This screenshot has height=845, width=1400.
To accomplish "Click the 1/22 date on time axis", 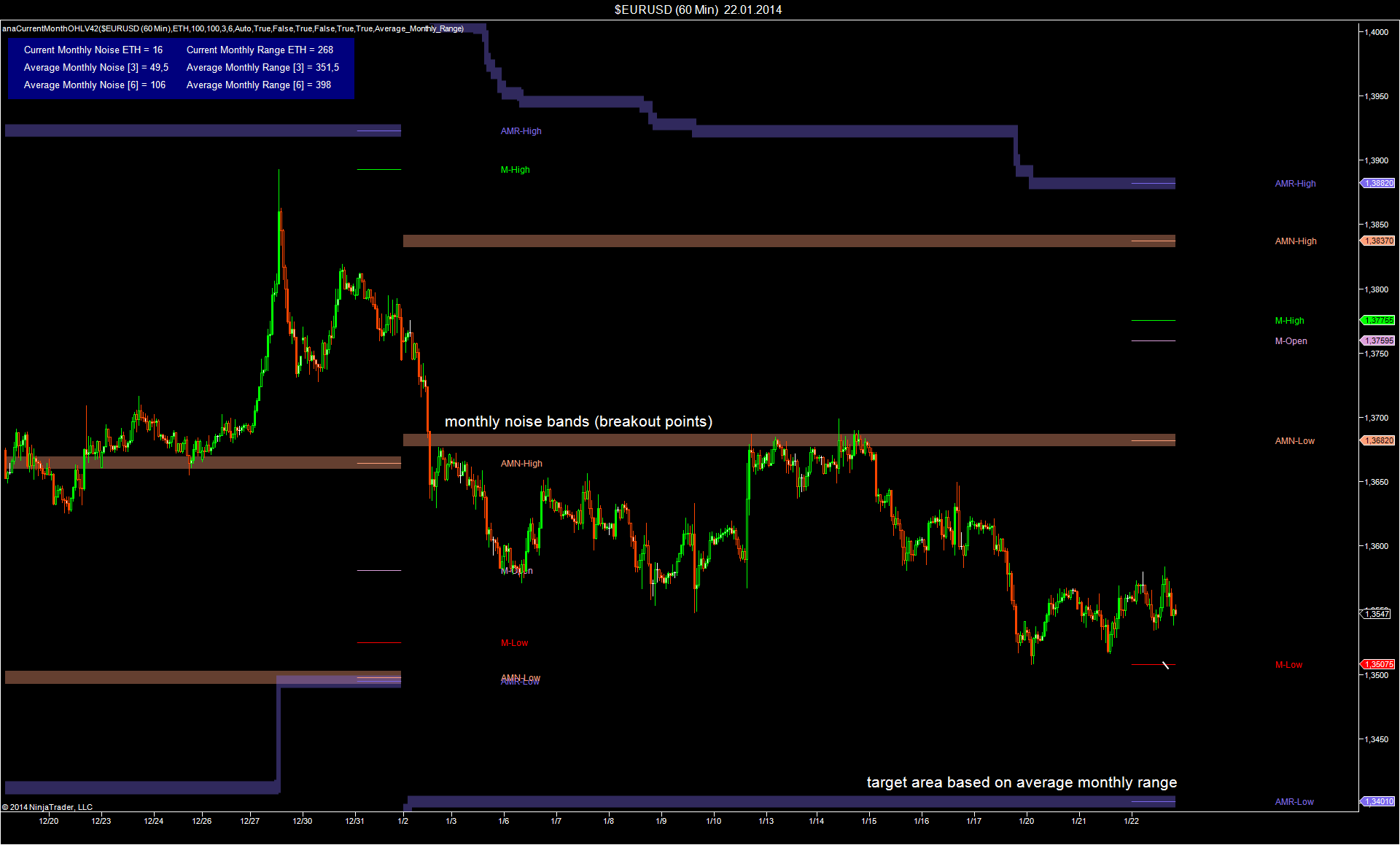I will pyautogui.click(x=1132, y=821).
